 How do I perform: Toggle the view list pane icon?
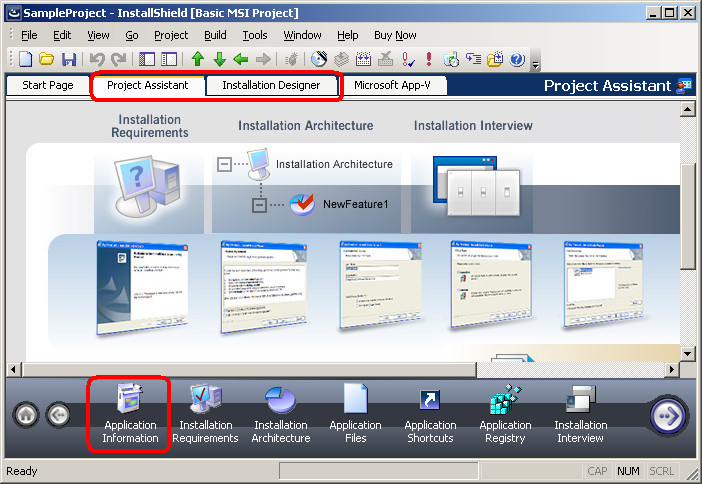coord(147,59)
